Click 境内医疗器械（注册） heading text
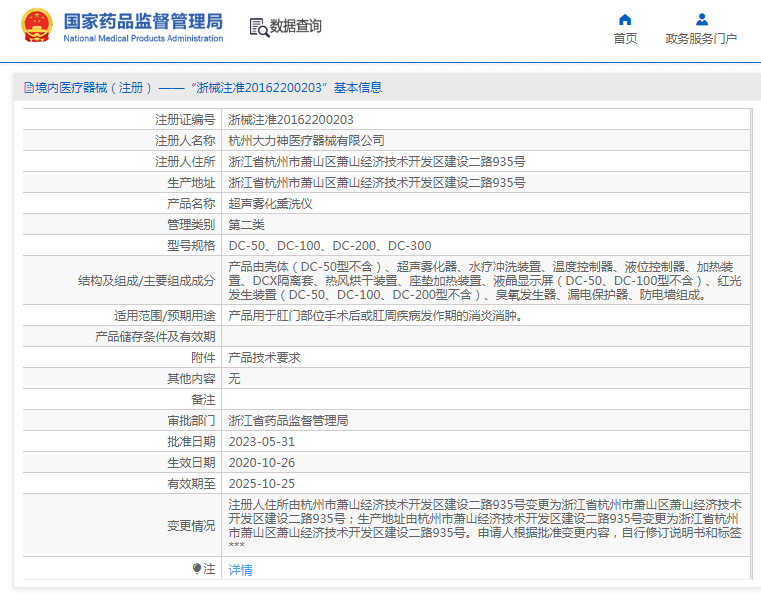This screenshot has height=594, width=761. [93, 88]
